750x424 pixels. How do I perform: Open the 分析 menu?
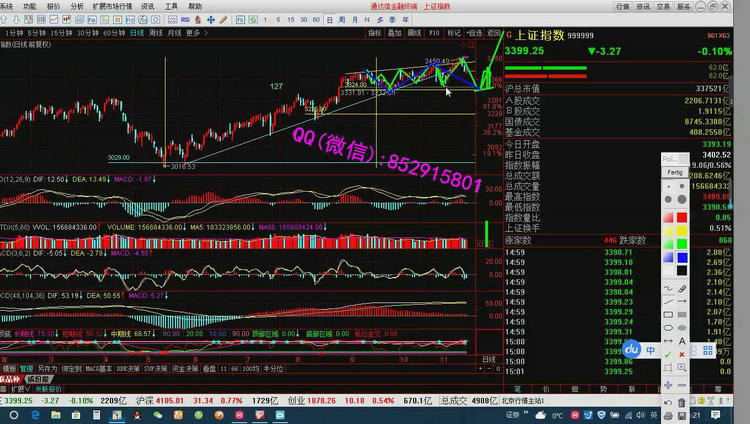(77, 6)
